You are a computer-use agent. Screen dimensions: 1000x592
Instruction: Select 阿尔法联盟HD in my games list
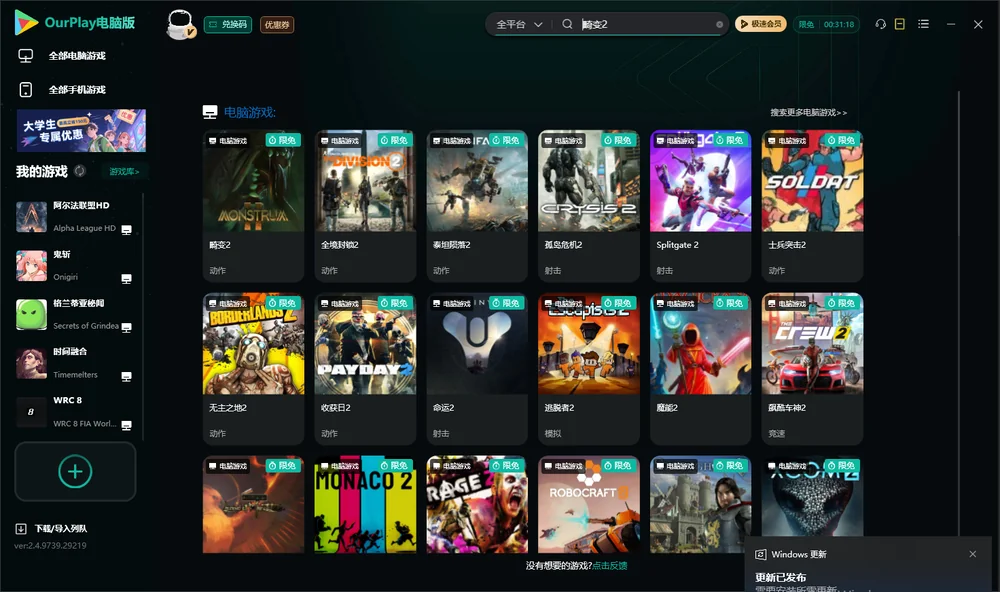[75, 216]
